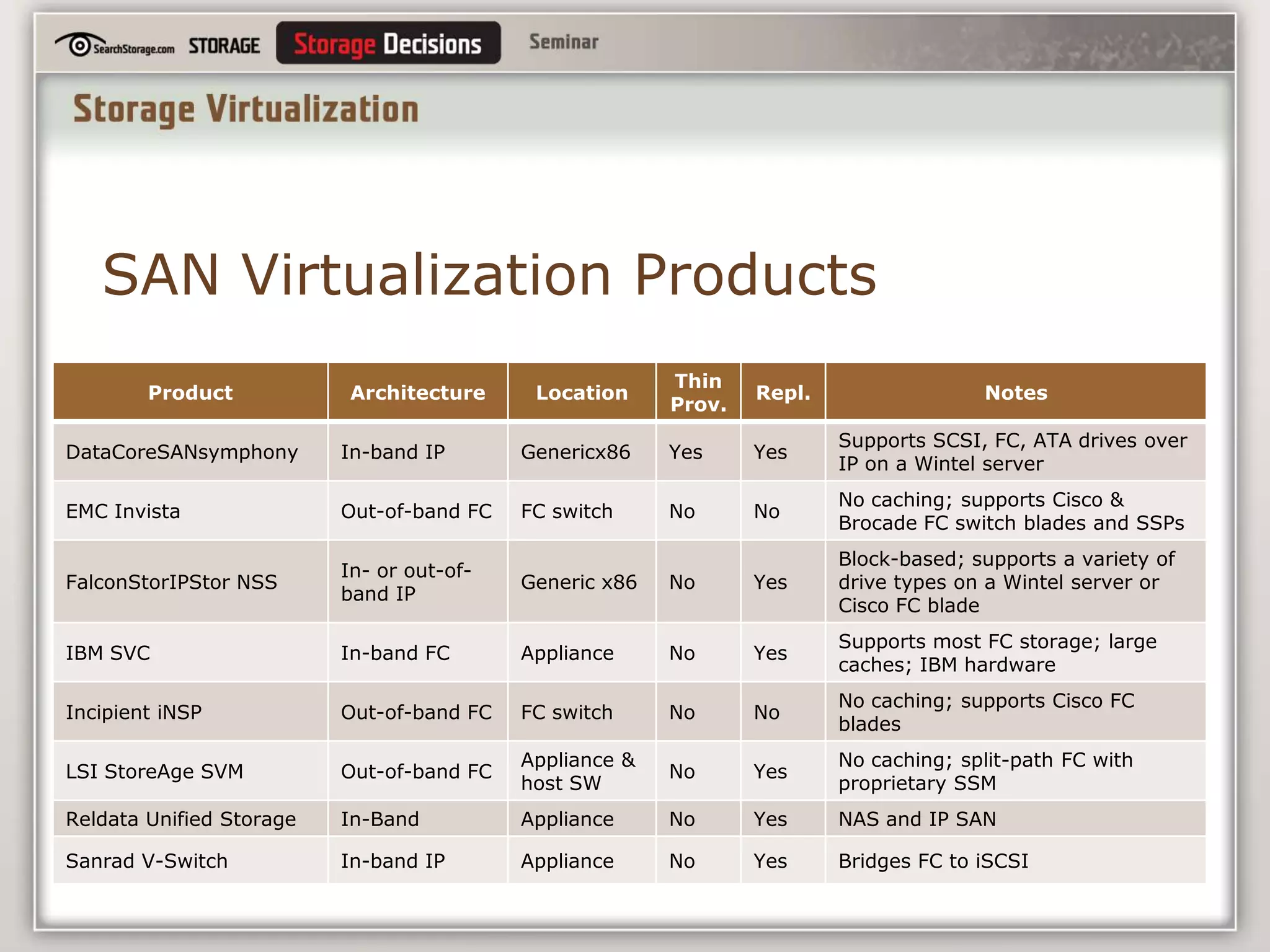Click Thin Prov. No for FalconStorIPStor NSS
1270x952 pixels.
698,582
